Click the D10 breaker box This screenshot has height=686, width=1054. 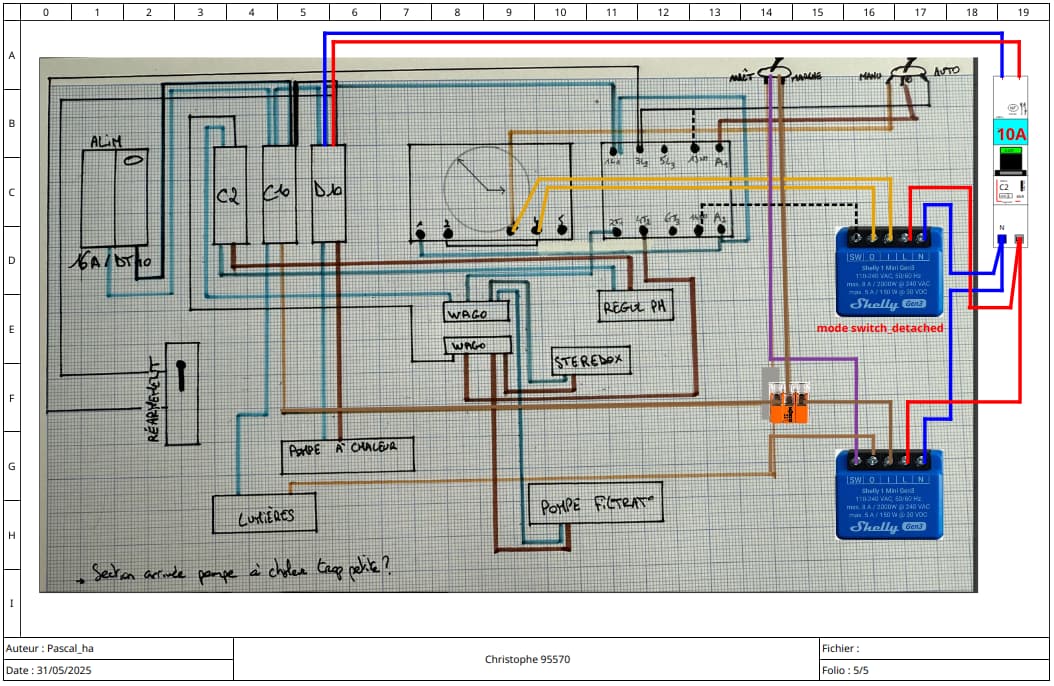(329, 193)
